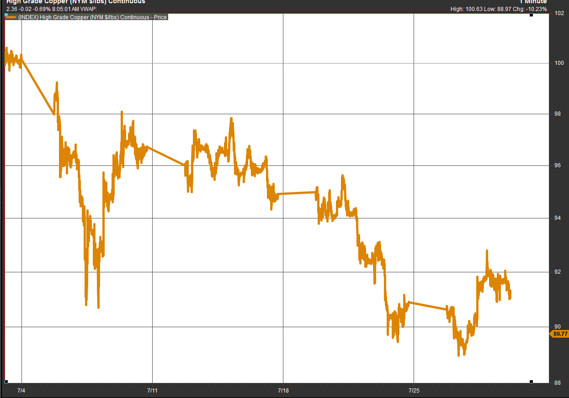Click the 88 price axis label

pyautogui.click(x=557, y=382)
